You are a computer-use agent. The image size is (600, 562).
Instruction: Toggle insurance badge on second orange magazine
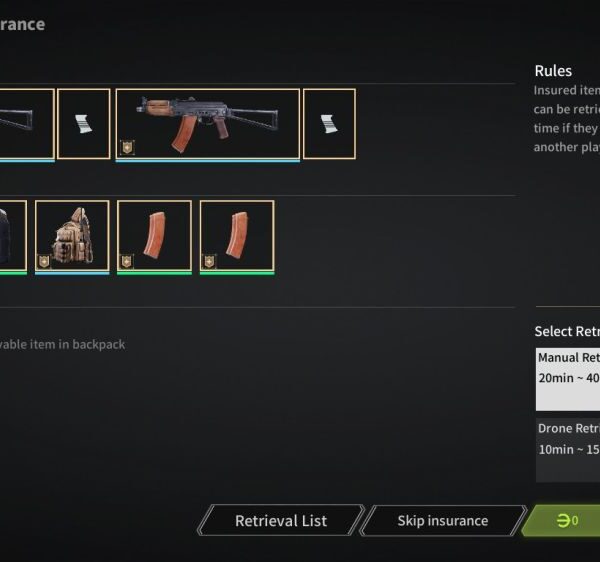pyautogui.click(x=209, y=261)
